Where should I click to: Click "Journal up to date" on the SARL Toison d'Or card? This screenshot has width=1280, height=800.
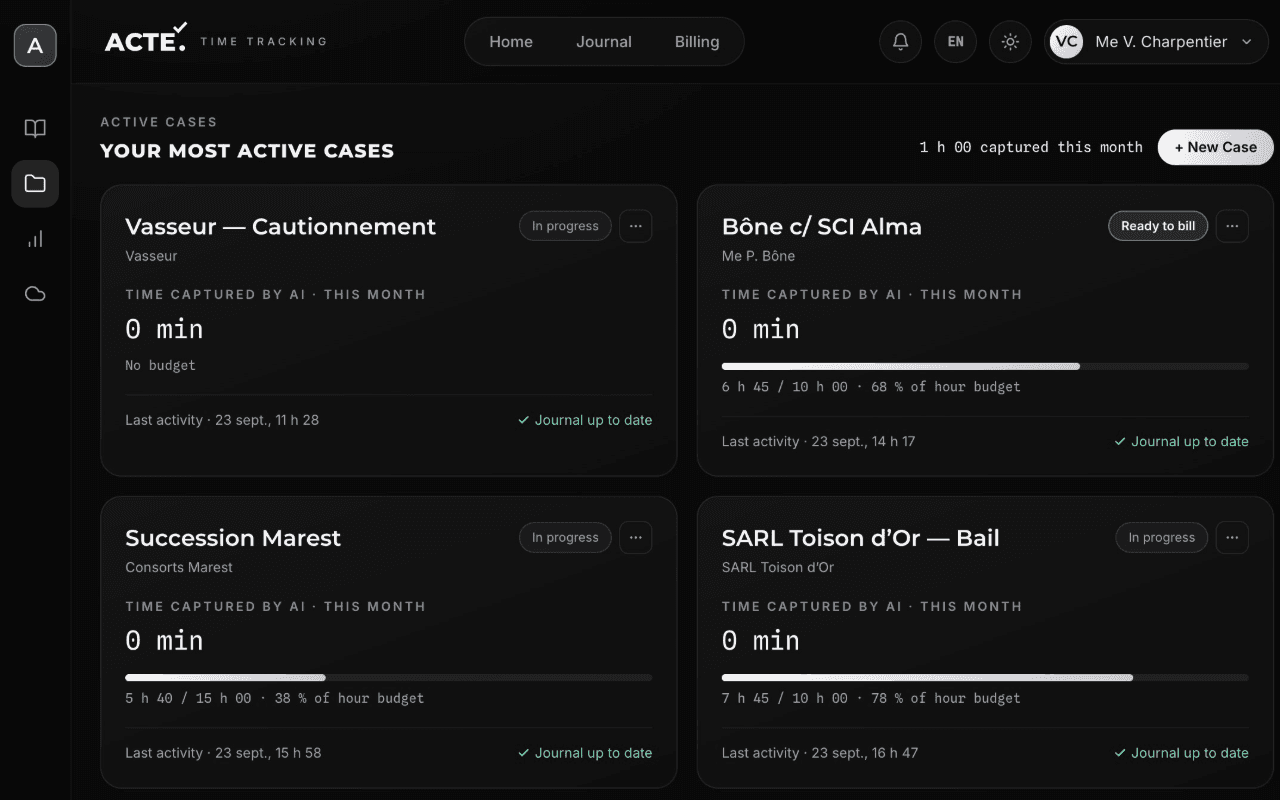tap(1181, 753)
